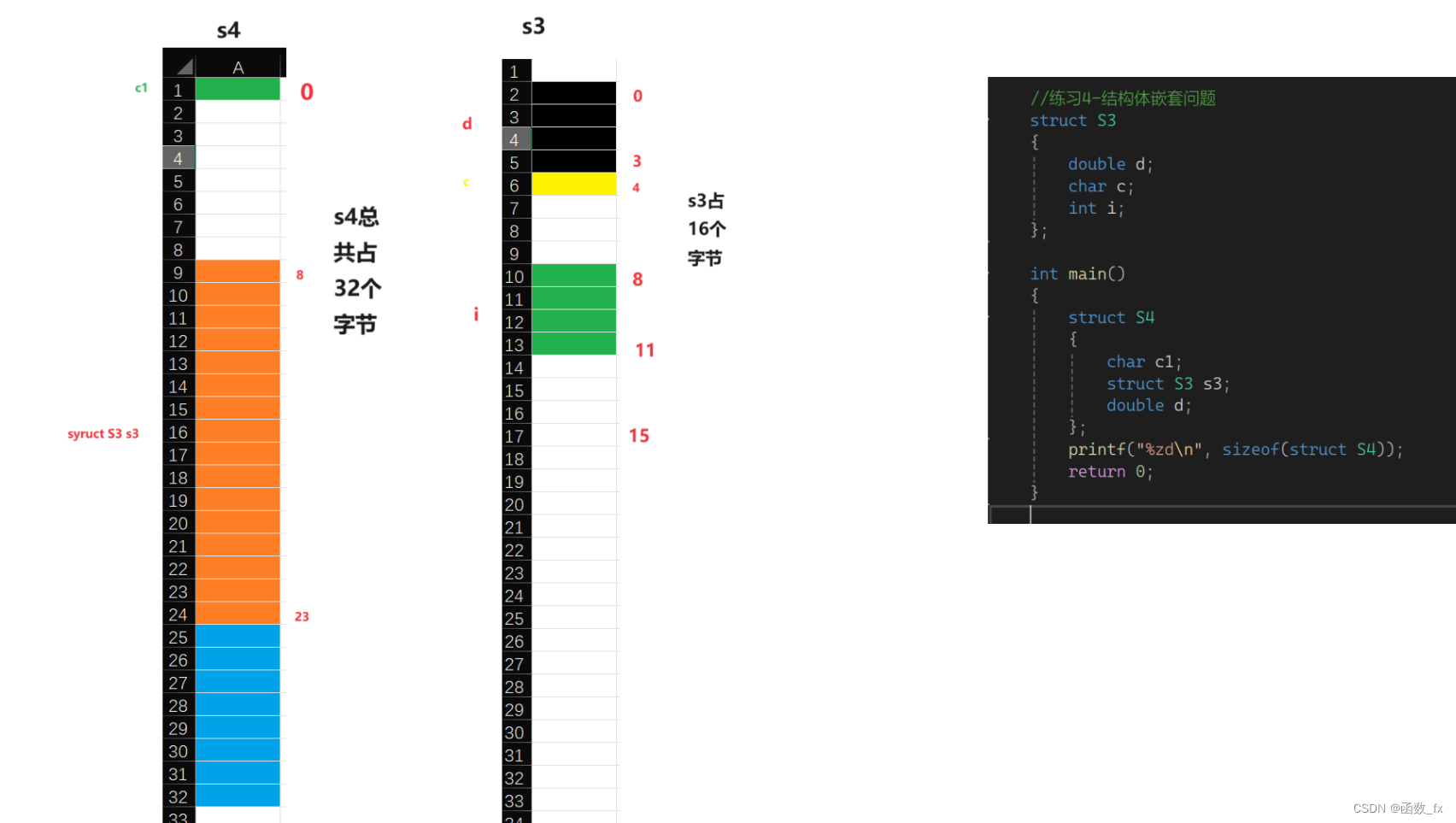The image size is (1456, 823).
Task: Select row header 9 in the s4 sheet
Action: tap(179, 272)
